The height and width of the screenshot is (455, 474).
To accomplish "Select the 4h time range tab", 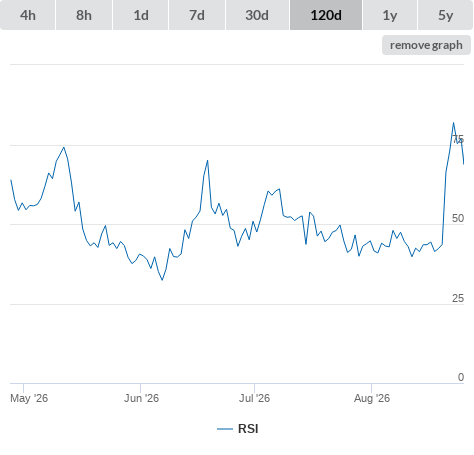I will coord(28,15).
